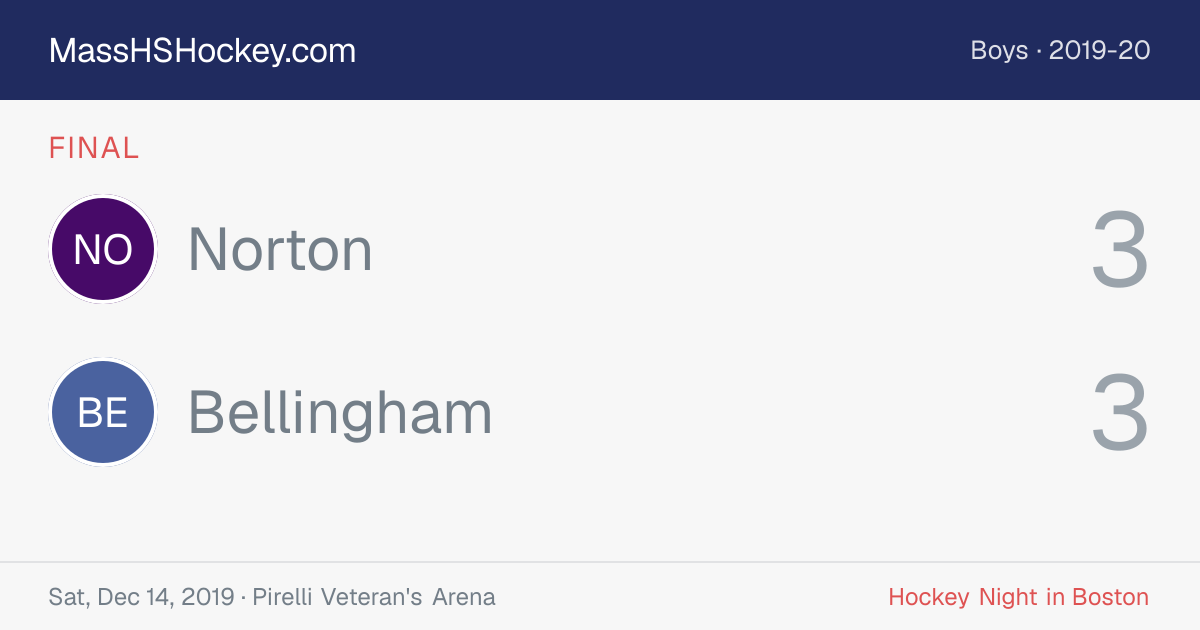Click the dot separator between Boys and 2019-20
This screenshot has height=630, width=1200.
point(1039,52)
